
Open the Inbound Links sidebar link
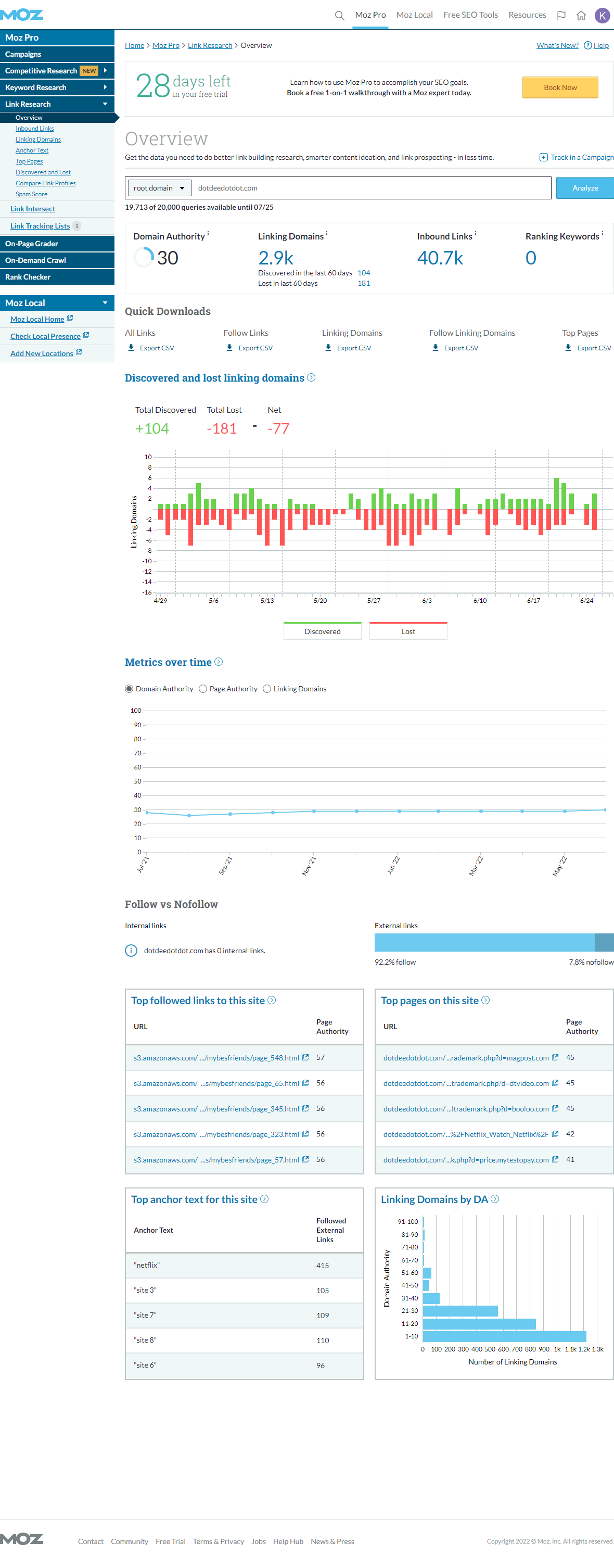[35, 129]
